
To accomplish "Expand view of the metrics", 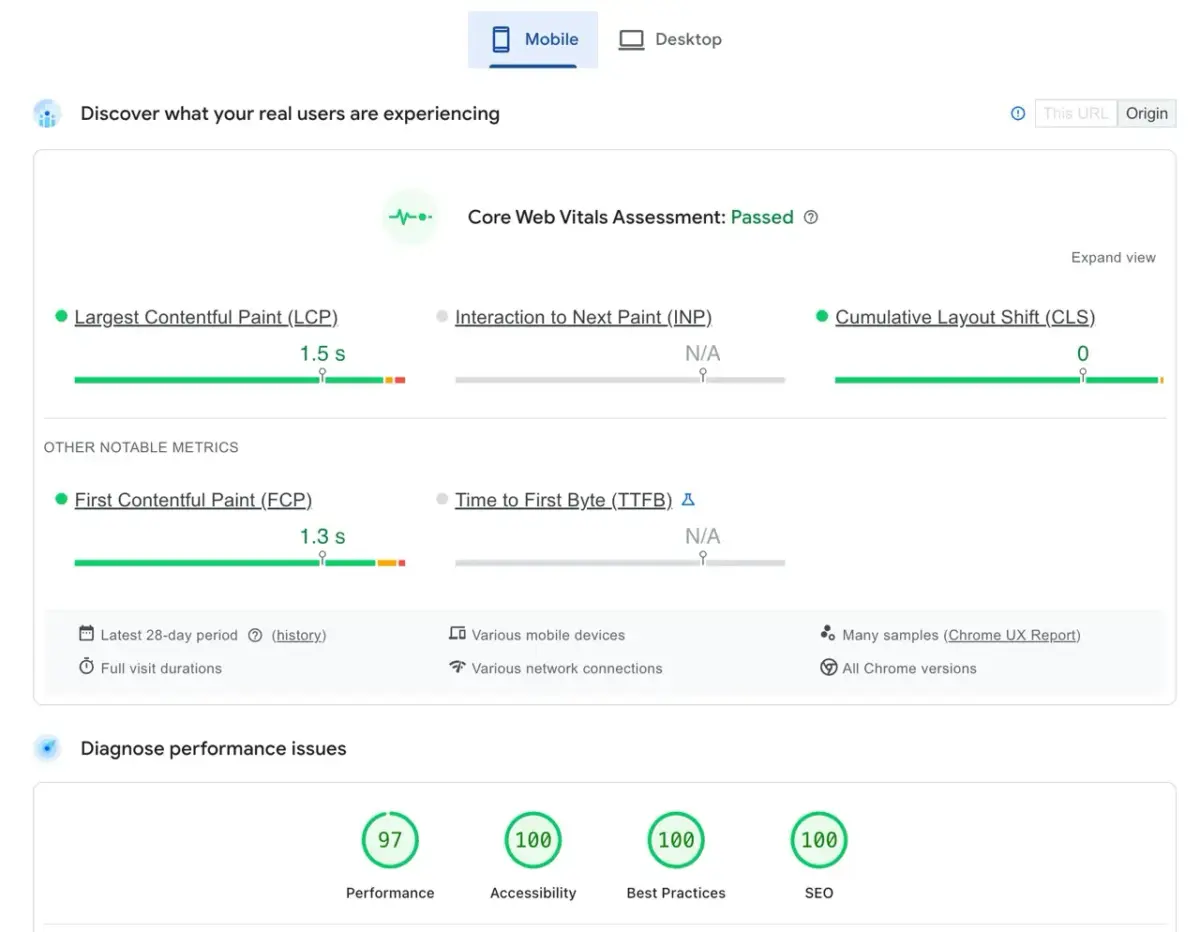I will (x=1113, y=257).
